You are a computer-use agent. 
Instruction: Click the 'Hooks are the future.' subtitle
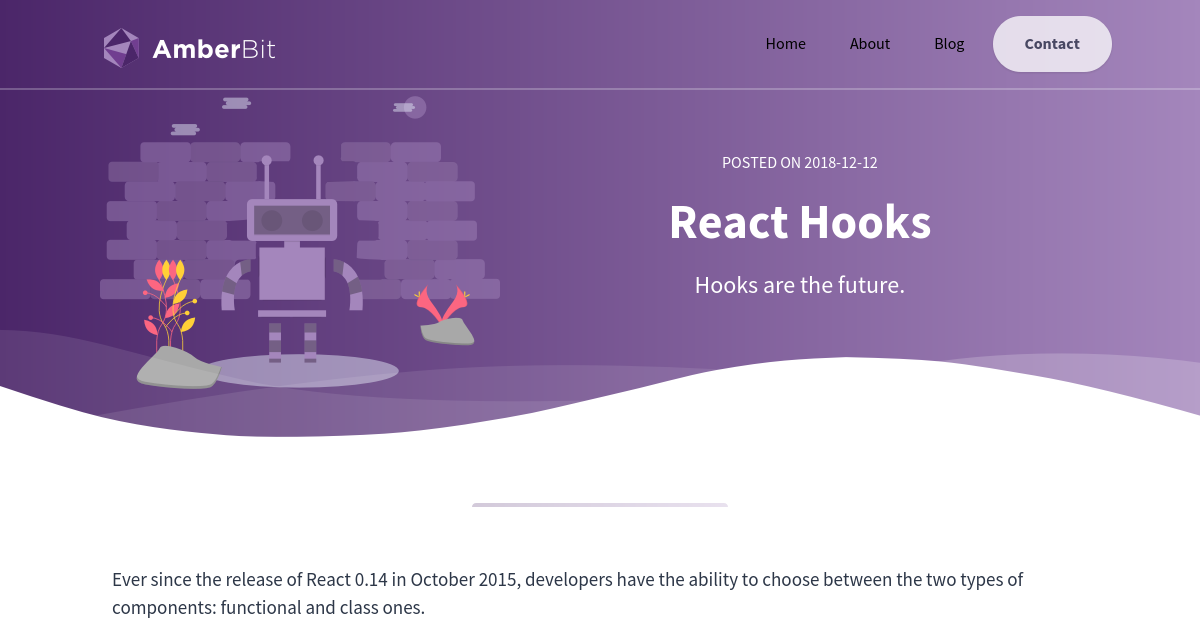800,285
